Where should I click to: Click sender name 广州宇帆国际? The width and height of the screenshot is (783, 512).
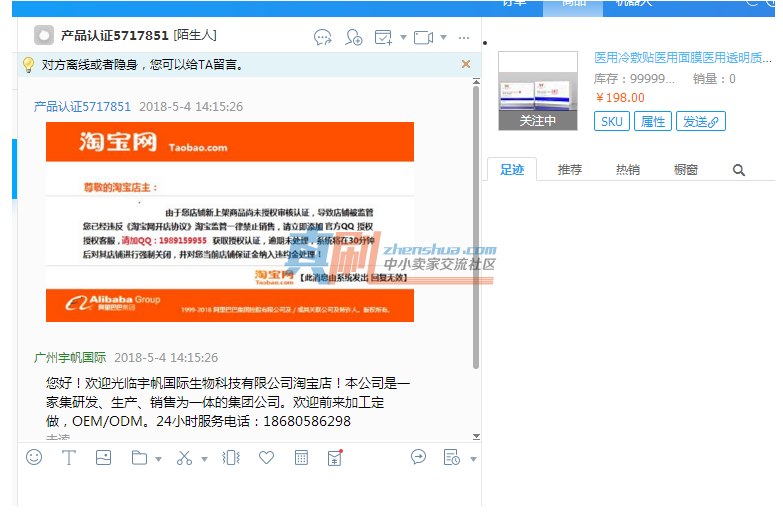point(70,358)
